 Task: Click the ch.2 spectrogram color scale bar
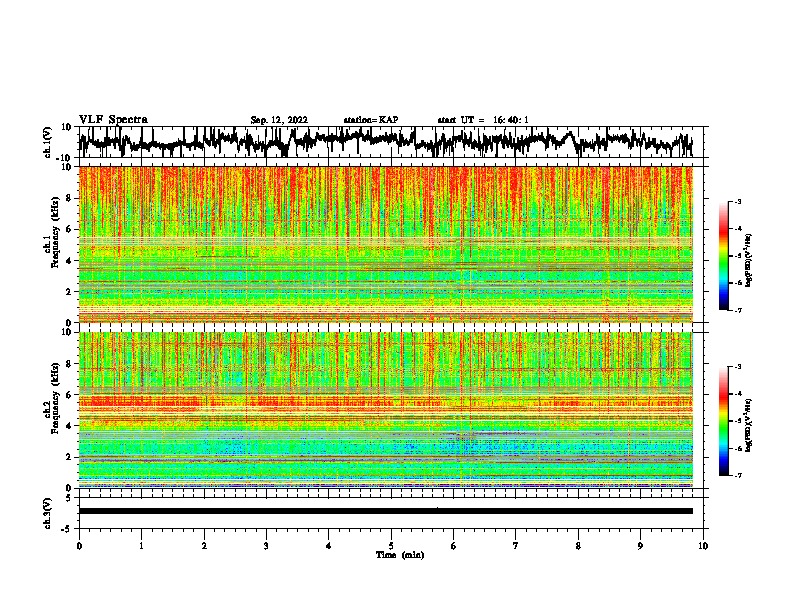click(723, 421)
